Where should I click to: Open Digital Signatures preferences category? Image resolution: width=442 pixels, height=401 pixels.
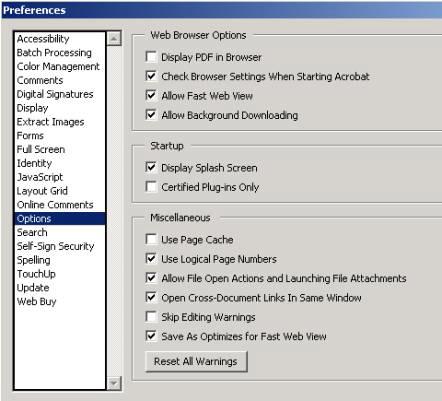(x=55, y=94)
